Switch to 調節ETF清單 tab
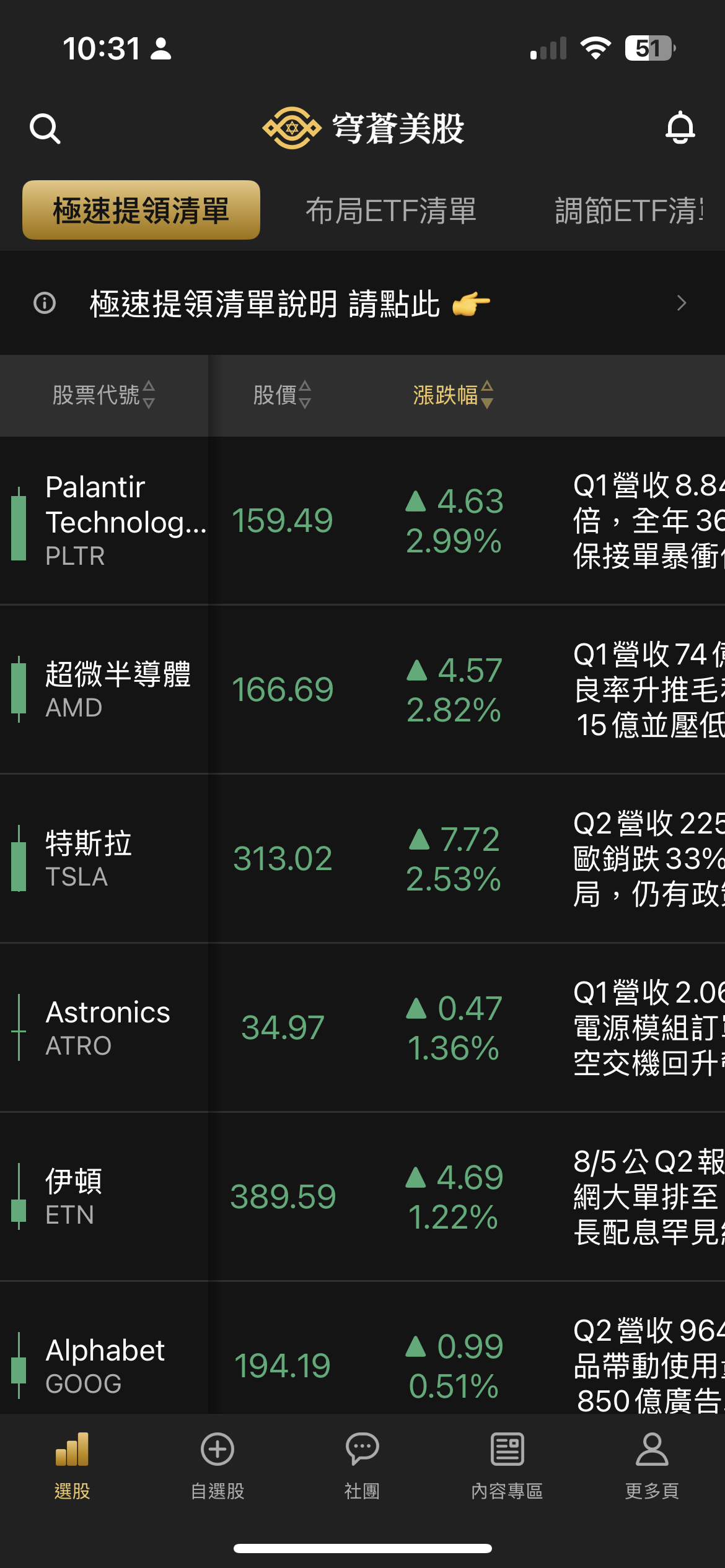The width and height of the screenshot is (725, 1568). 629,211
